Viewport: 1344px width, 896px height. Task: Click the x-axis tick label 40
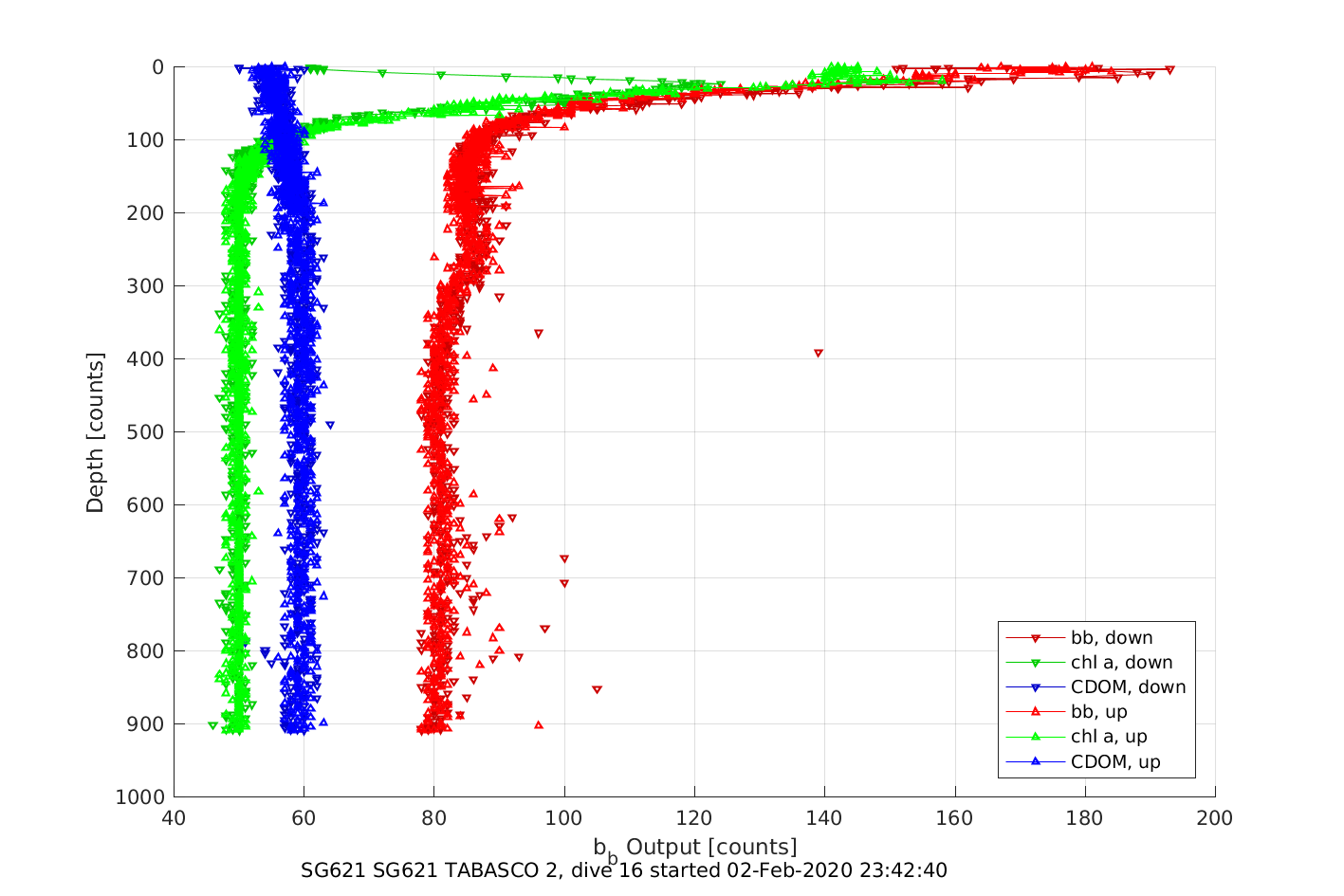click(174, 818)
